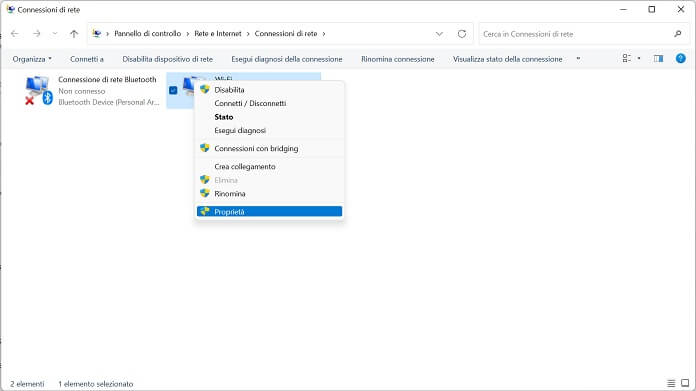Minimize the Connessioni di rete window
Screen dimensions: 696x391
point(623,9)
